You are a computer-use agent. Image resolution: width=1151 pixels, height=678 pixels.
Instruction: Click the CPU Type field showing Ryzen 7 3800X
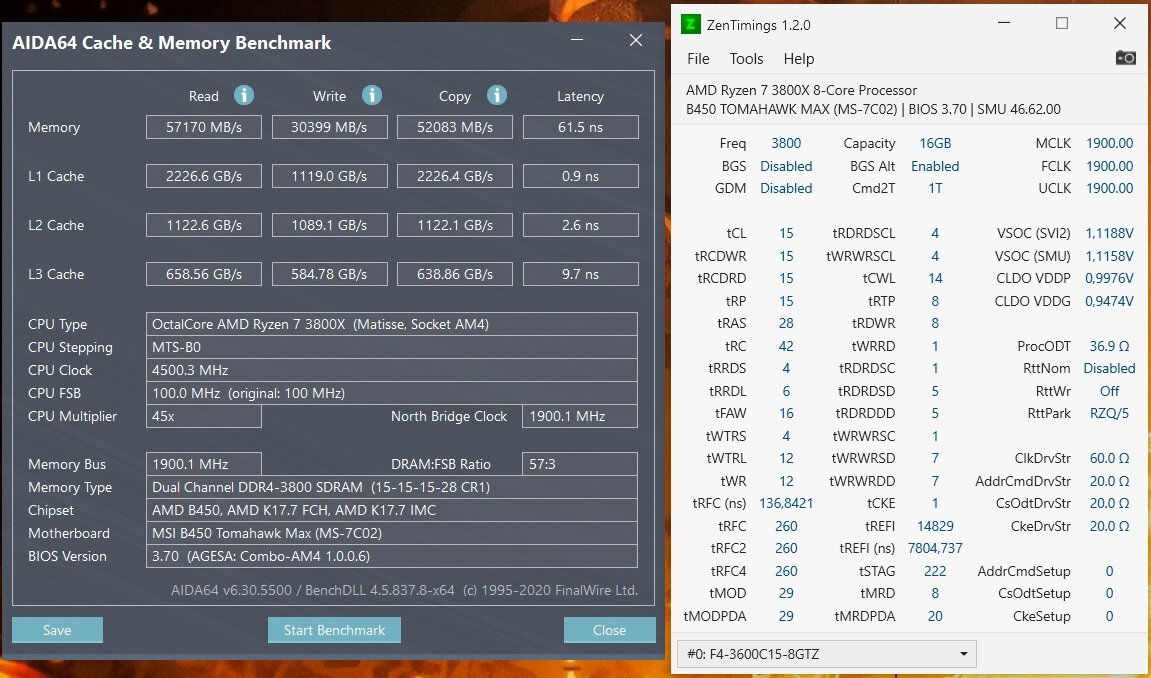[x=392, y=324]
